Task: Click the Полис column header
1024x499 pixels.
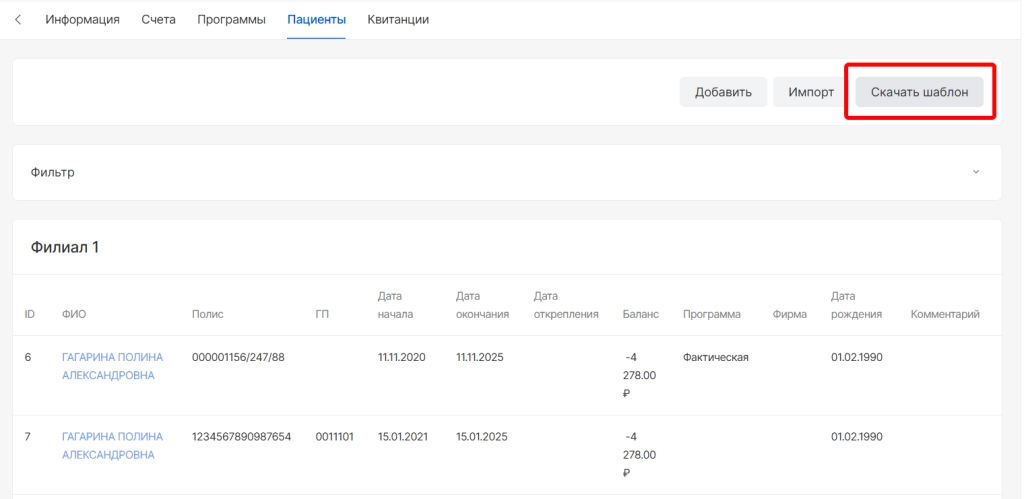Action: tap(207, 314)
